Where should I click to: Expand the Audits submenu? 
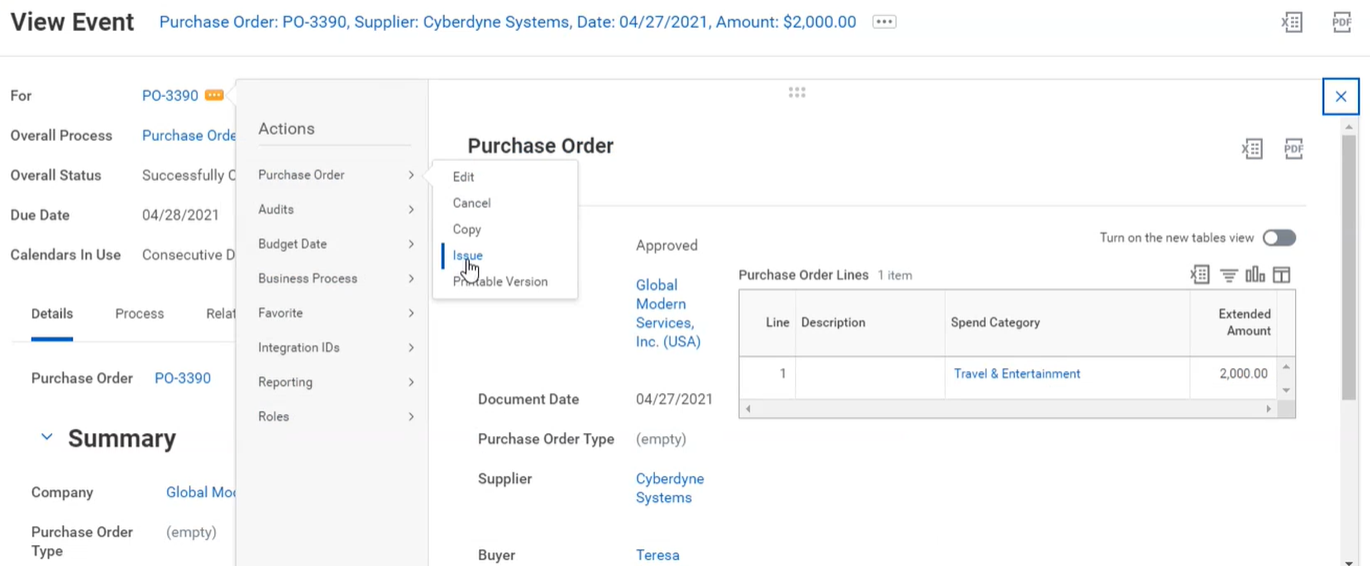(x=335, y=209)
